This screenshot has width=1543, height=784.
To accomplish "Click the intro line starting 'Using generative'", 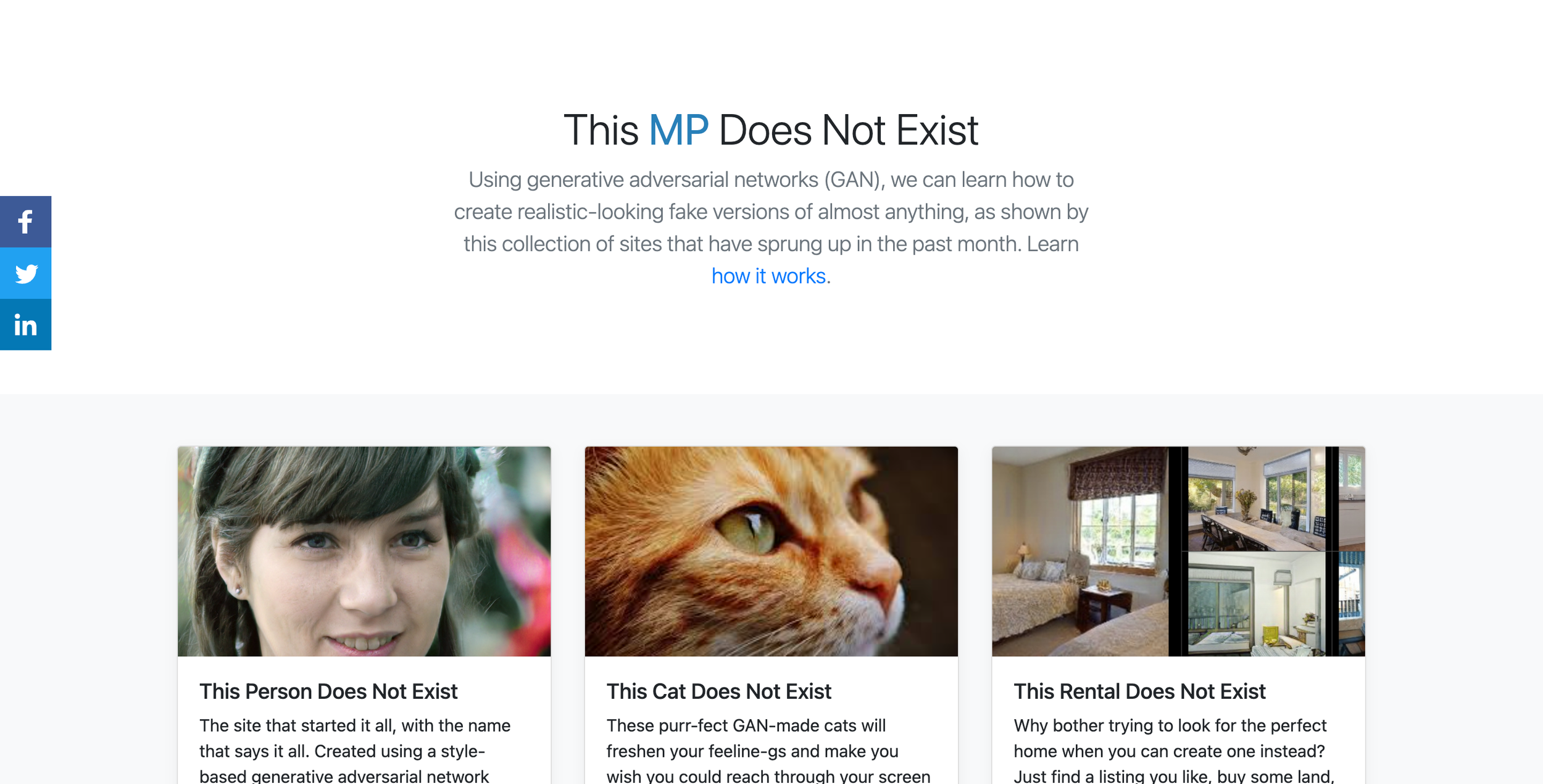I will tap(771, 179).
